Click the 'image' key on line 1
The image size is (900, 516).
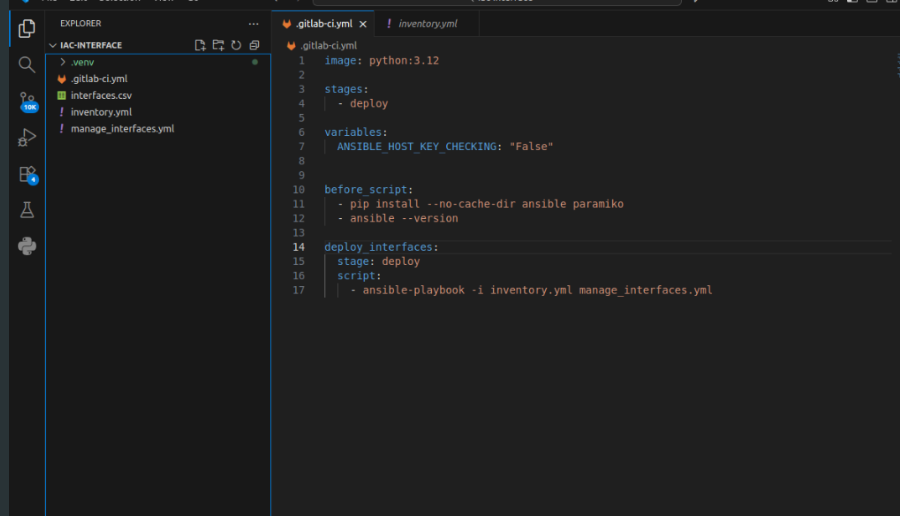[x=340, y=61]
